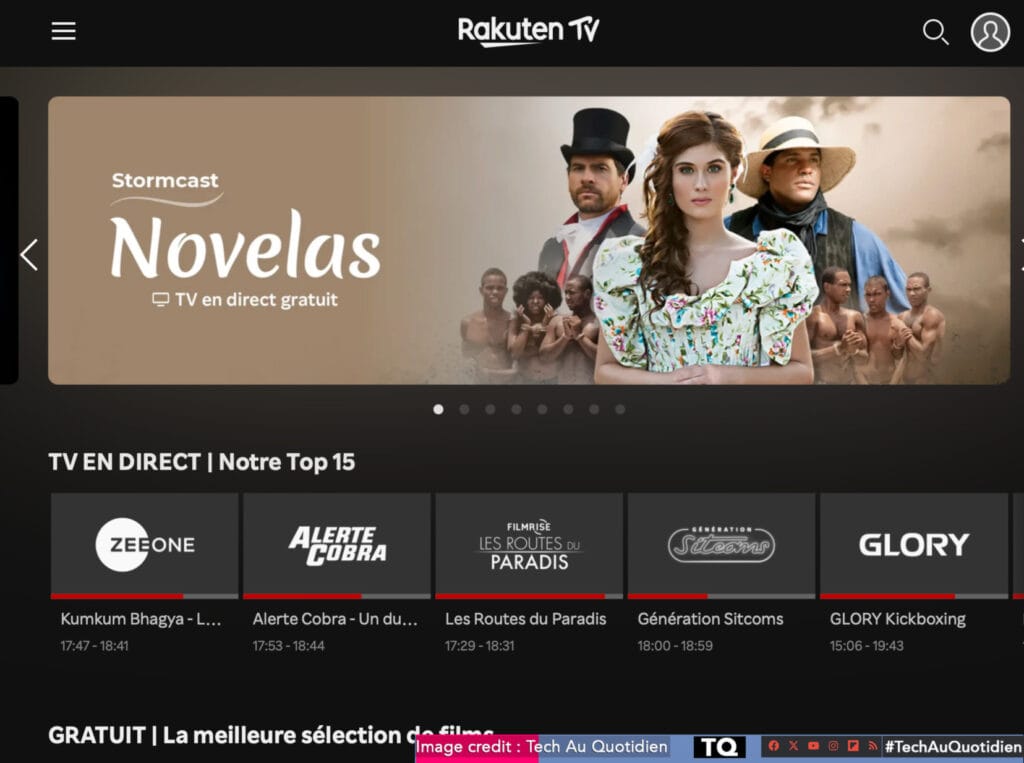Viewport: 1024px width, 763px height.
Task: Select the fifth carousel dot
Action: tap(542, 409)
